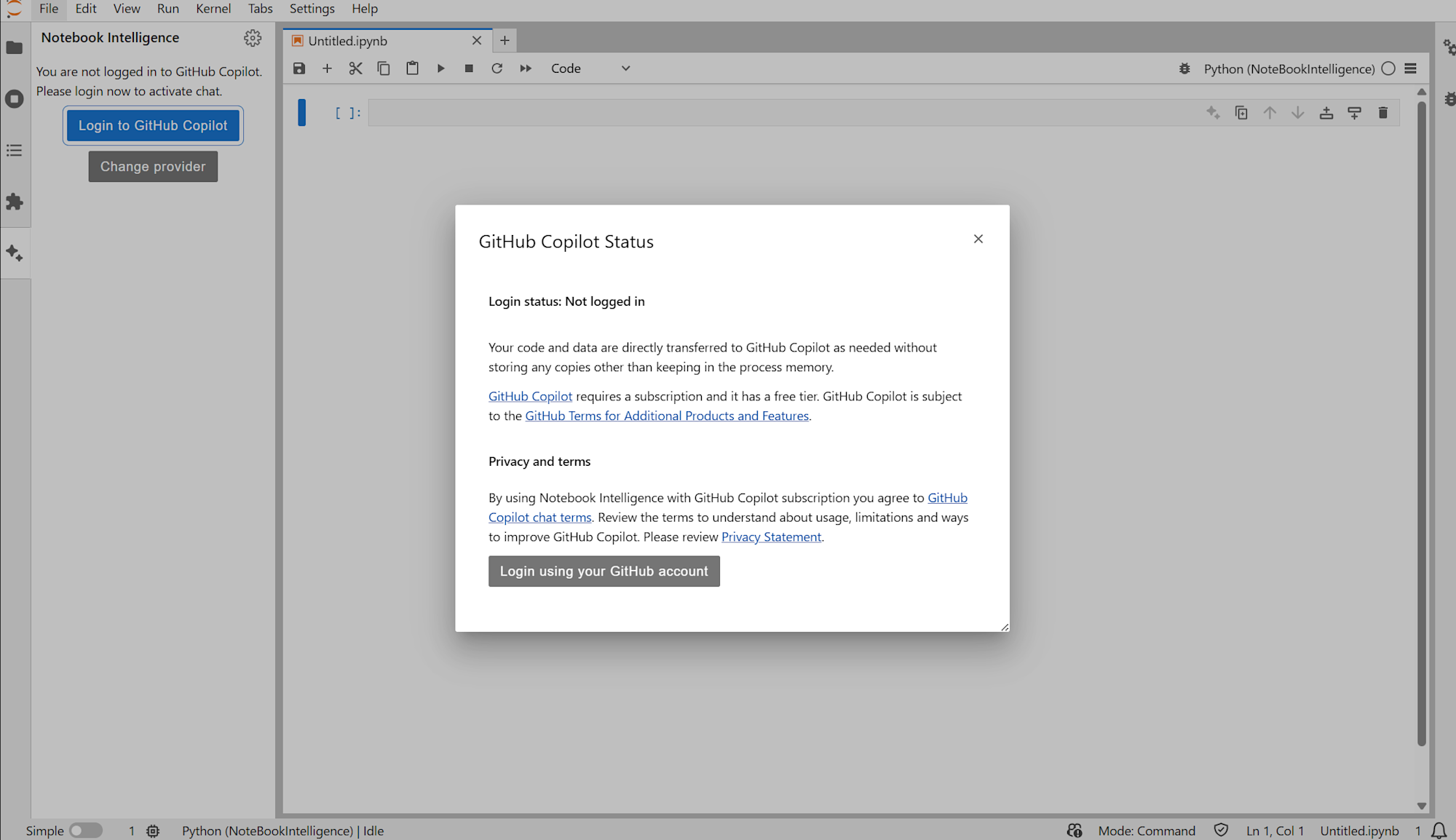1456x840 pixels.
Task: Restart kernel and run all cells
Action: click(x=526, y=68)
